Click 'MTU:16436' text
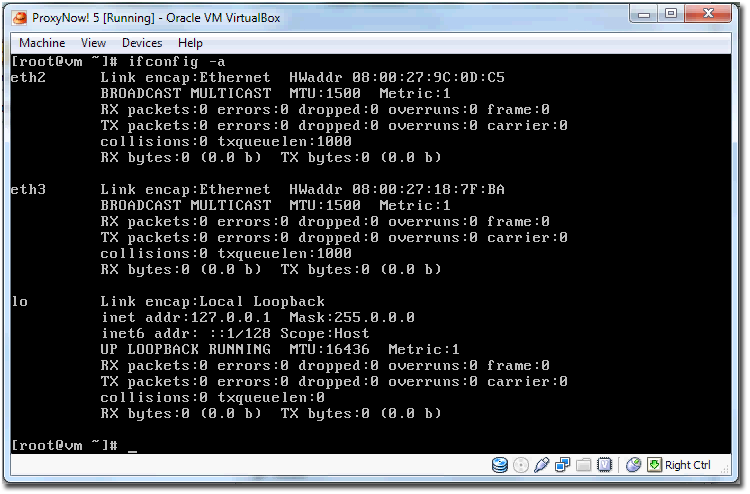The image size is (750, 494). pos(330,350)
